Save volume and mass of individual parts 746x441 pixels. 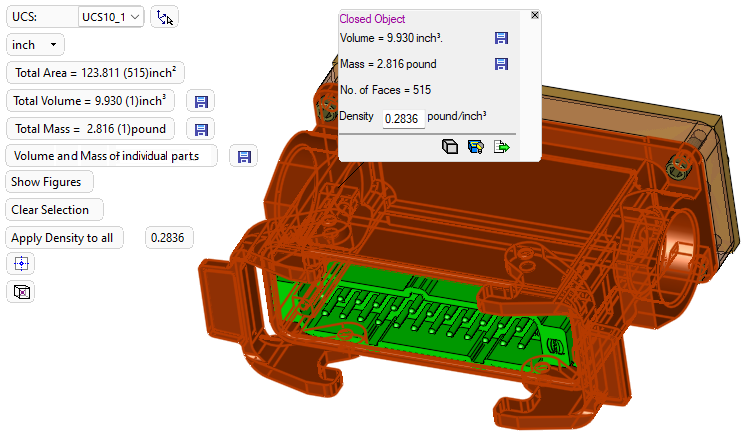243,156
